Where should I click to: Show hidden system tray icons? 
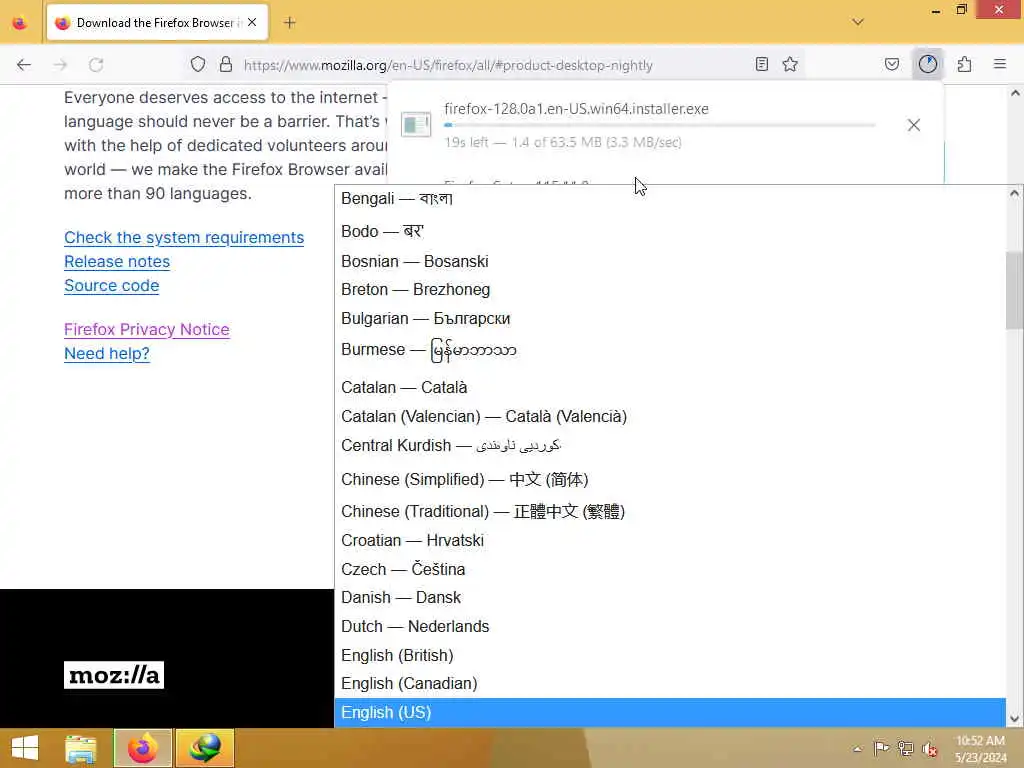[857, 749]
